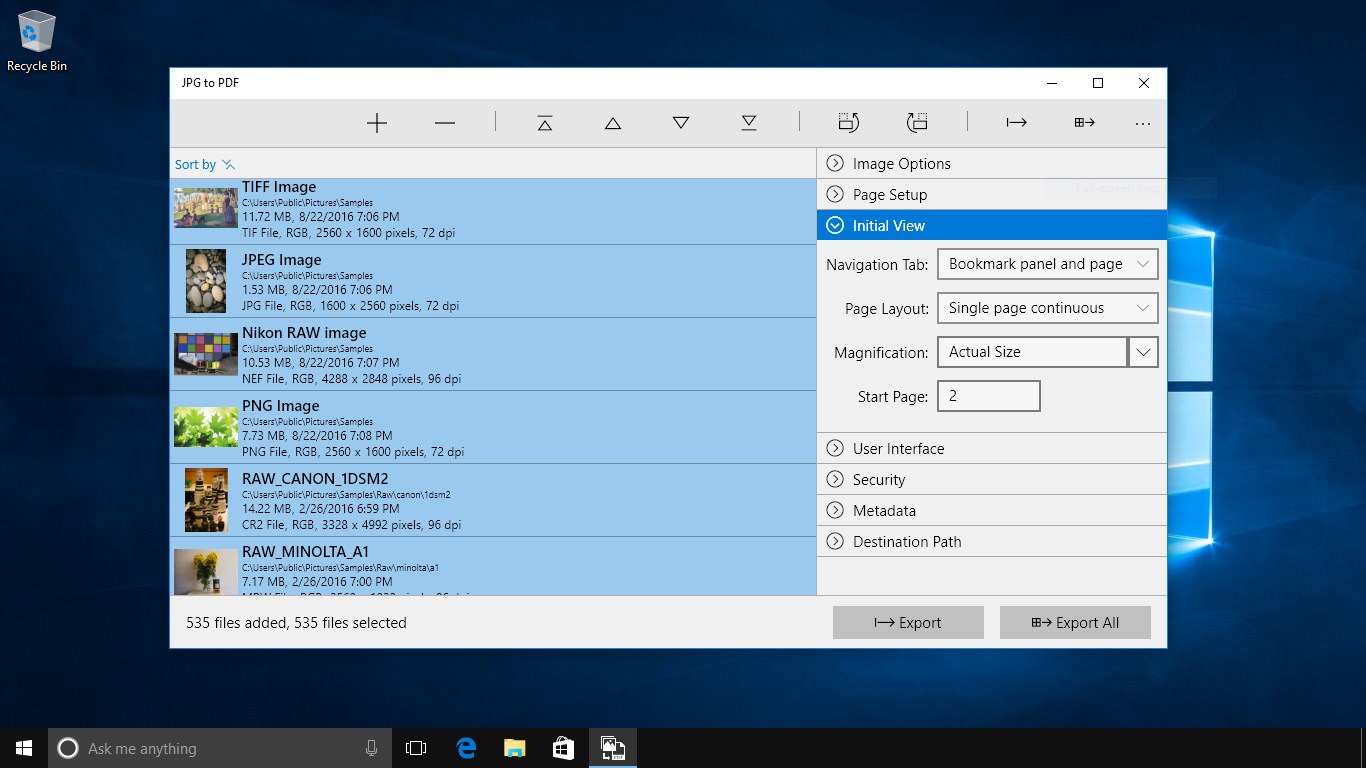Click the plus icon to add files

(377, 123)
